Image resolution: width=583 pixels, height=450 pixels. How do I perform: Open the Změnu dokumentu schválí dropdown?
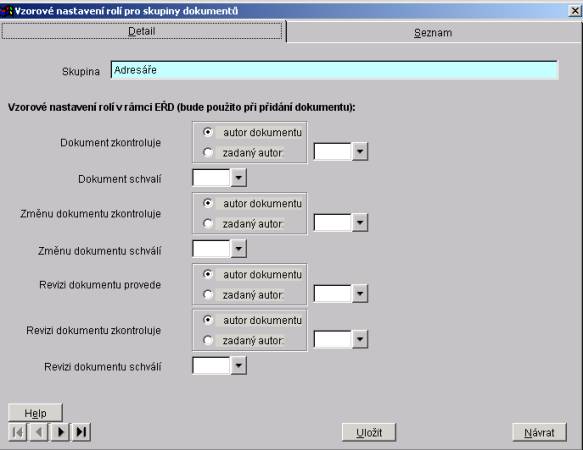tap(239, 249)
